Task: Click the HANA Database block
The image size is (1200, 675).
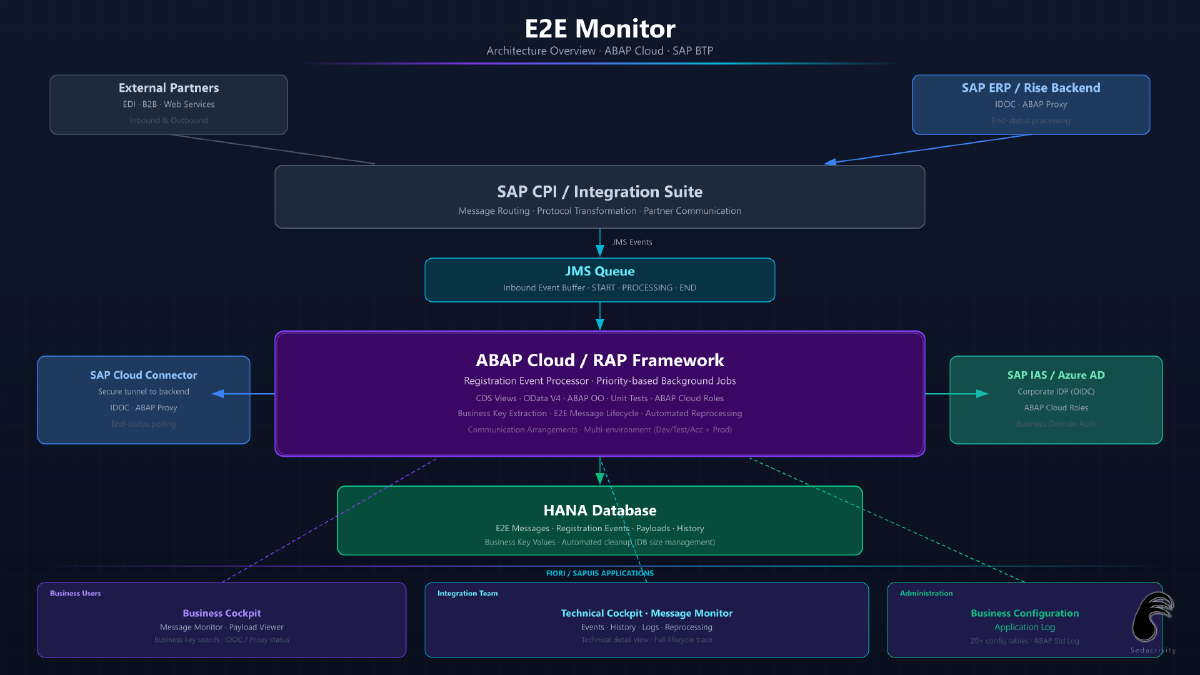Action: [x=600, y=520]
